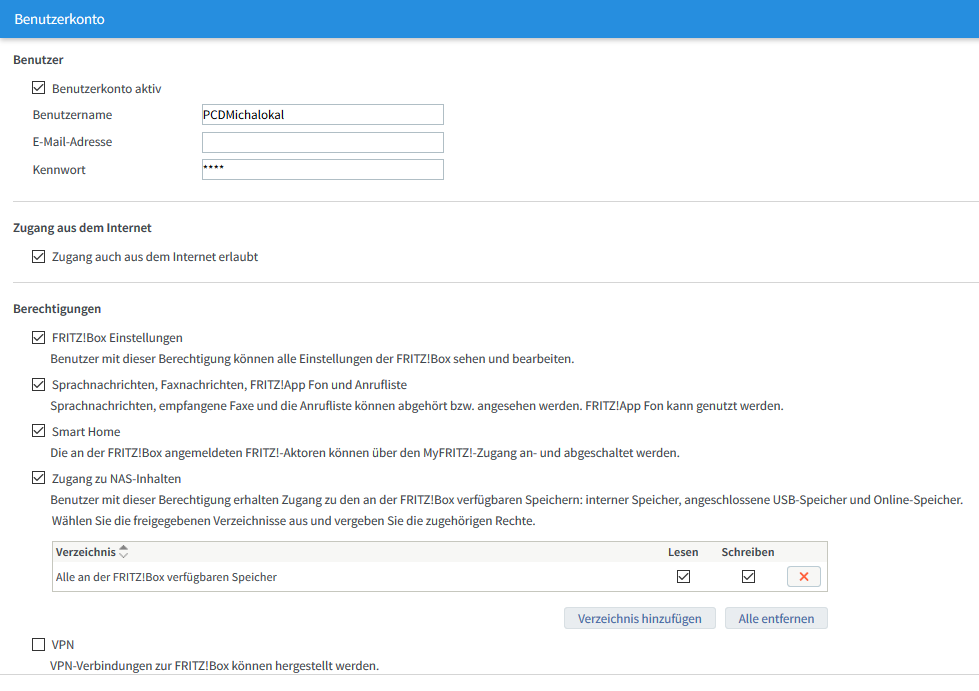Click the Schreiben column header
Screen dimensions: 979x691
pos(747,552)
